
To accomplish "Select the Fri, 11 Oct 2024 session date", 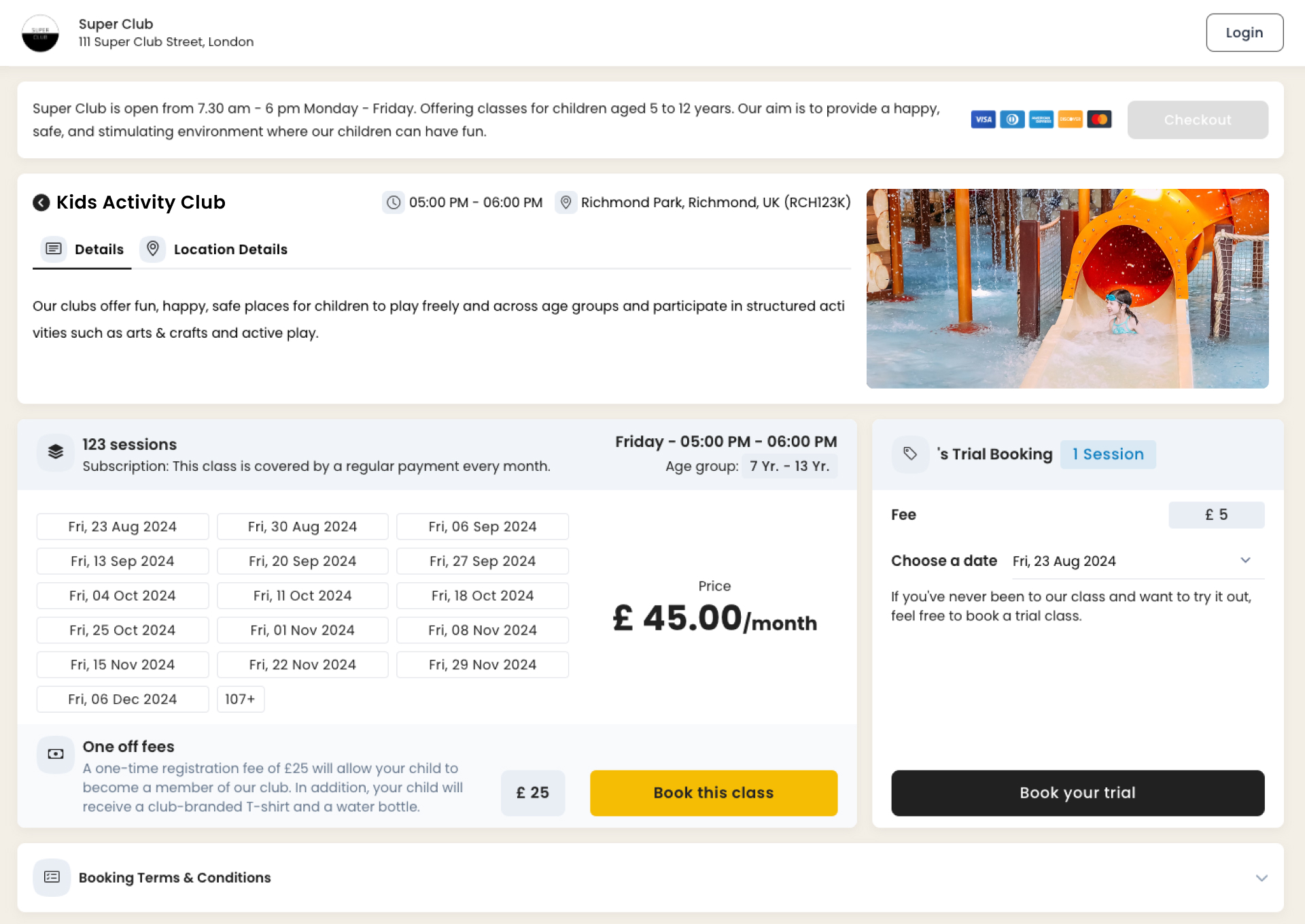I will [302, 596].
